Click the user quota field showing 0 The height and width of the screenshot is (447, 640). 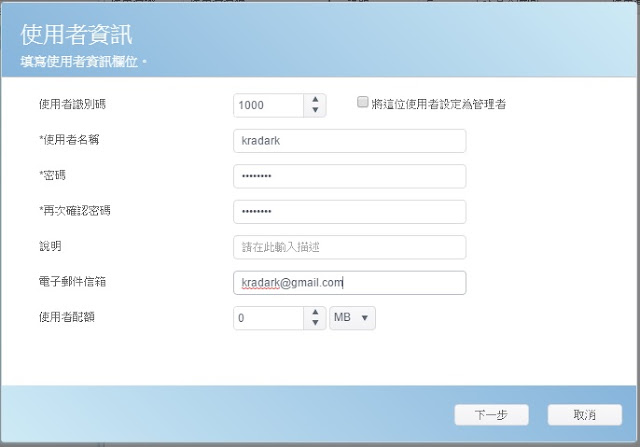coord(268,318)
